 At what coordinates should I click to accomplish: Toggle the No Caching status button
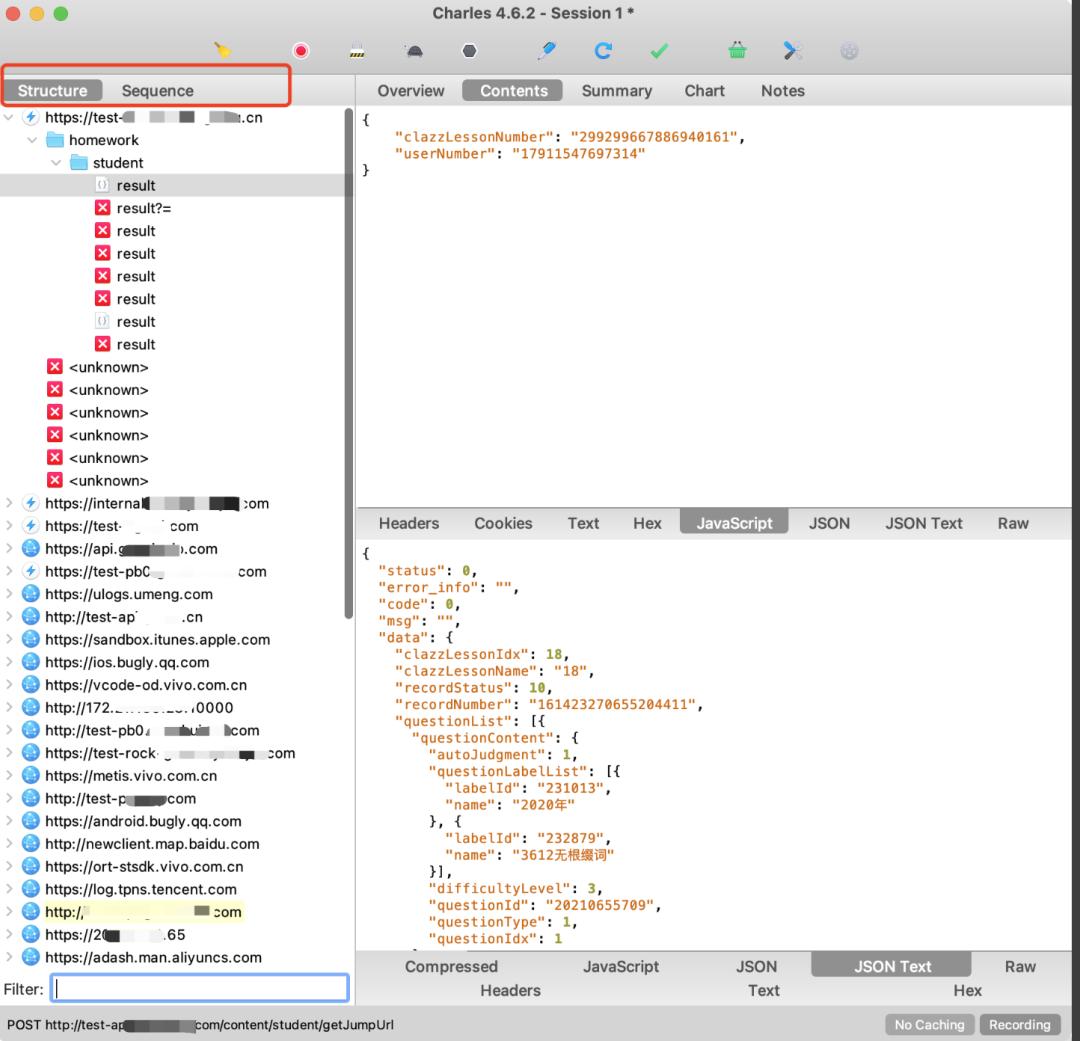pyautogui.click(x=929, y=1024)
